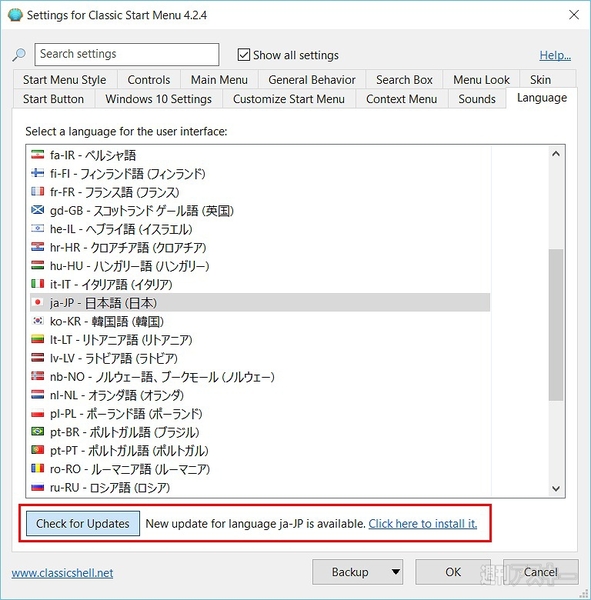Click the 'Click here to install it' link
The height and width of the screenshot is (600, 591).
(423, 523)
